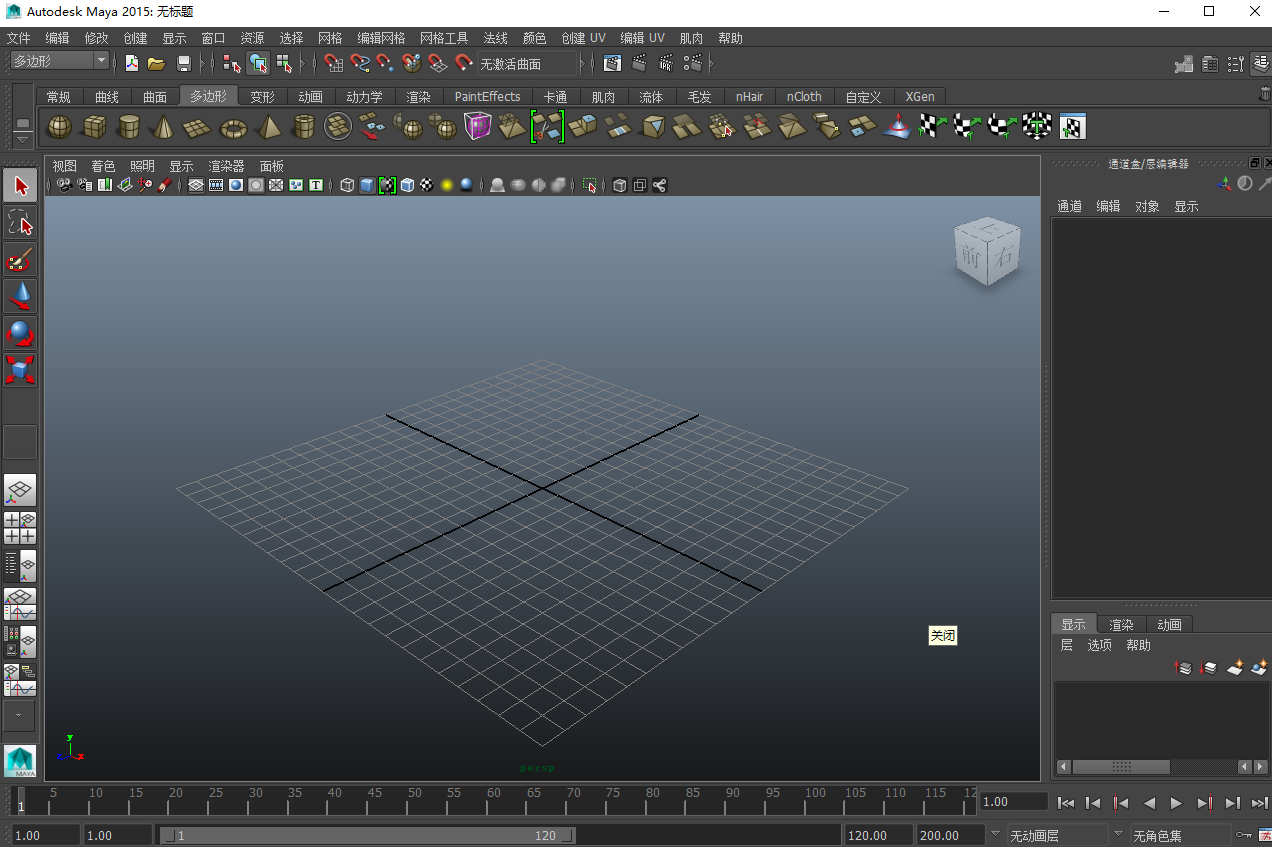This screenshot has height=847, width=1272.
Task: Select the Move tool in the toolbox
Action: 21,296
